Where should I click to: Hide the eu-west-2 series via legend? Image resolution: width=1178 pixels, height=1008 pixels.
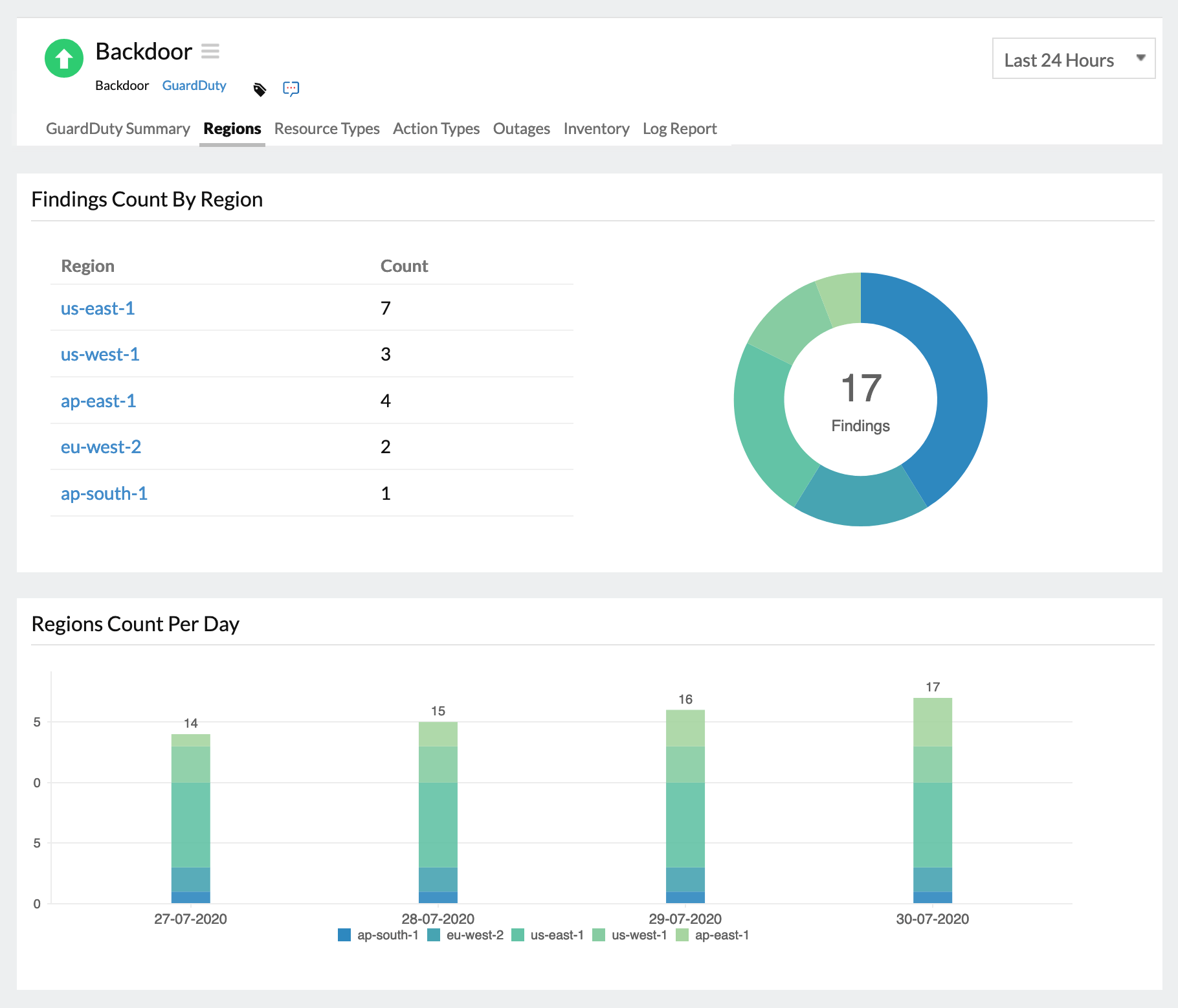(x=474, y=934)
